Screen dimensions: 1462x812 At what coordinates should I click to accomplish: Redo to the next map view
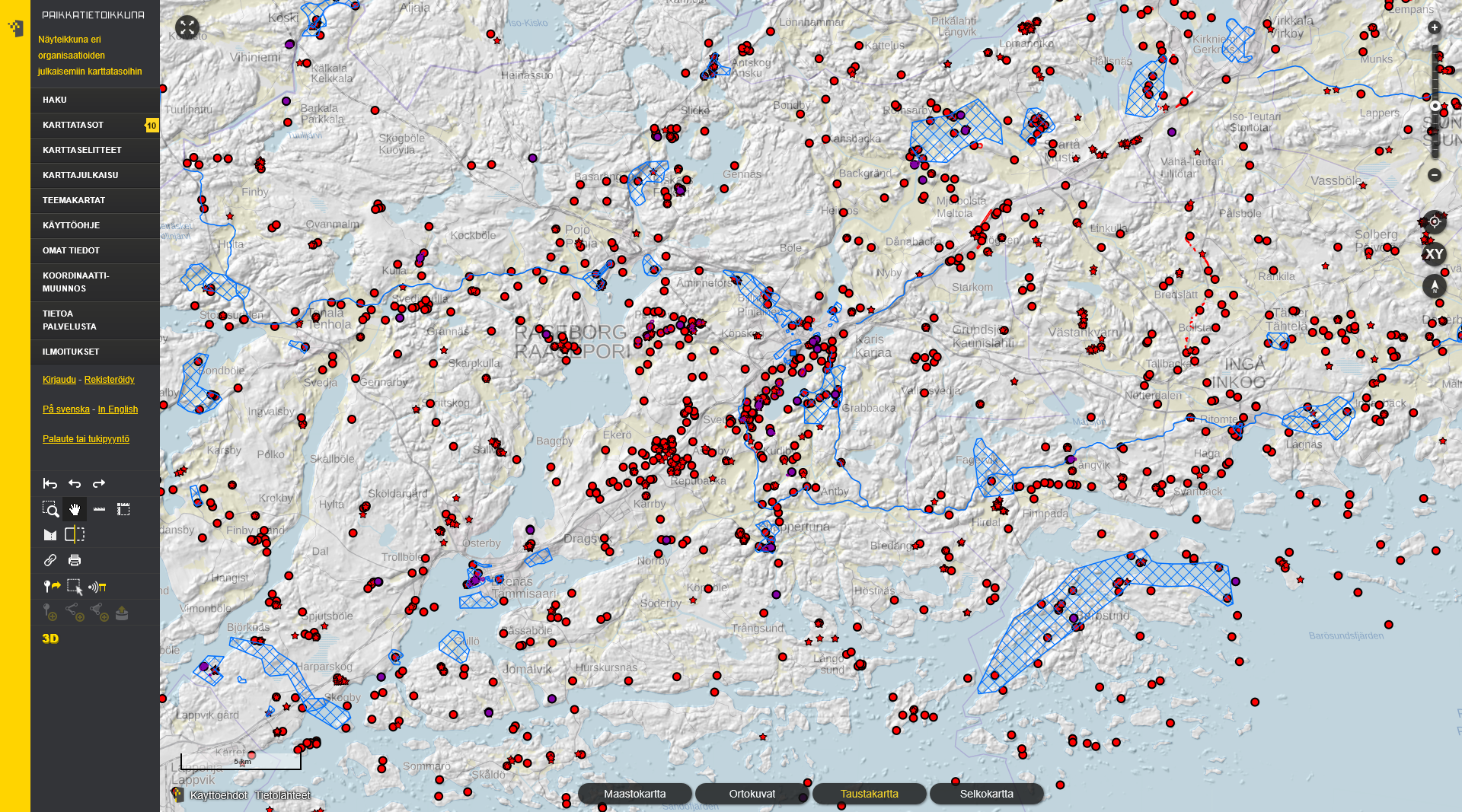[x=99, y=484]
